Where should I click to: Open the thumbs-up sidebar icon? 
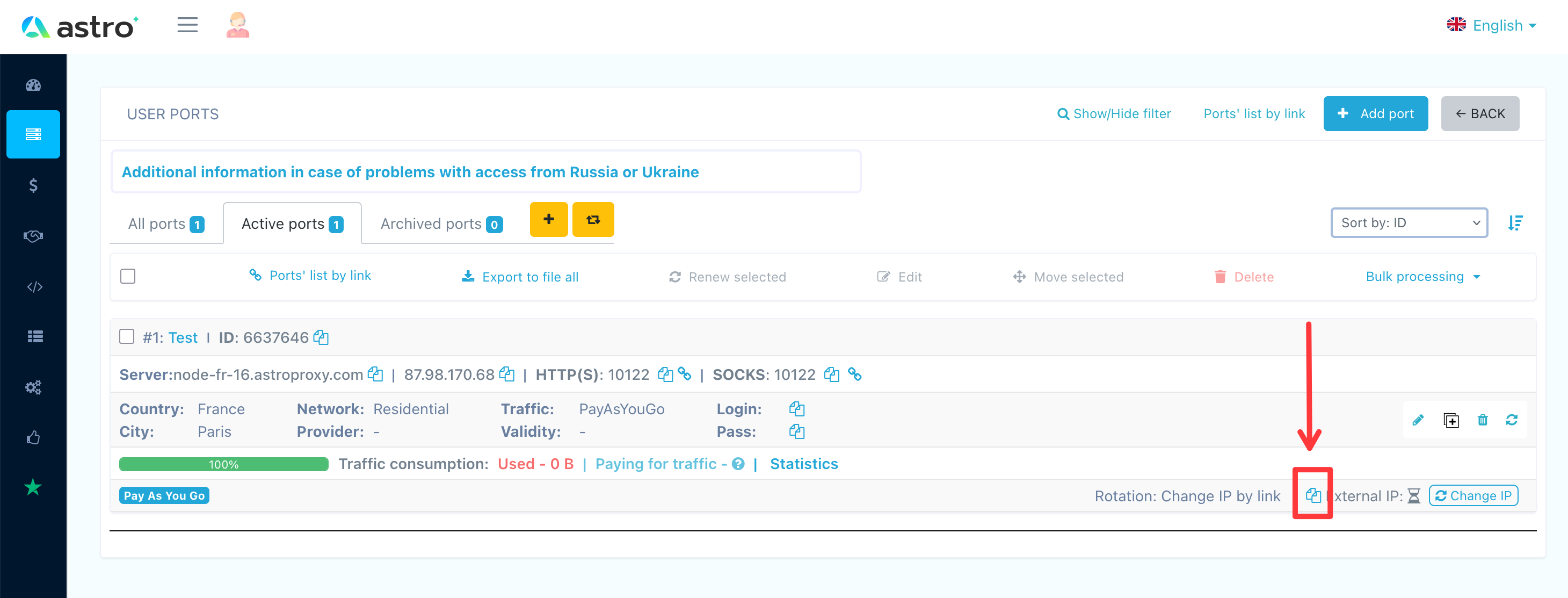pyautogui.click(x=33, y=437)
